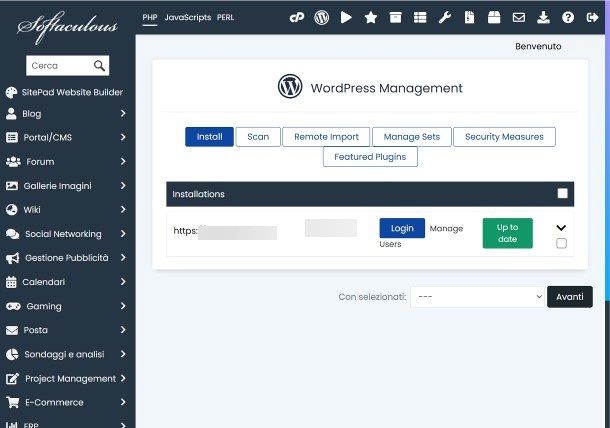Click the play demo icon in toolbar
Viewport: 610px width, 428px height.
(346, 18)
